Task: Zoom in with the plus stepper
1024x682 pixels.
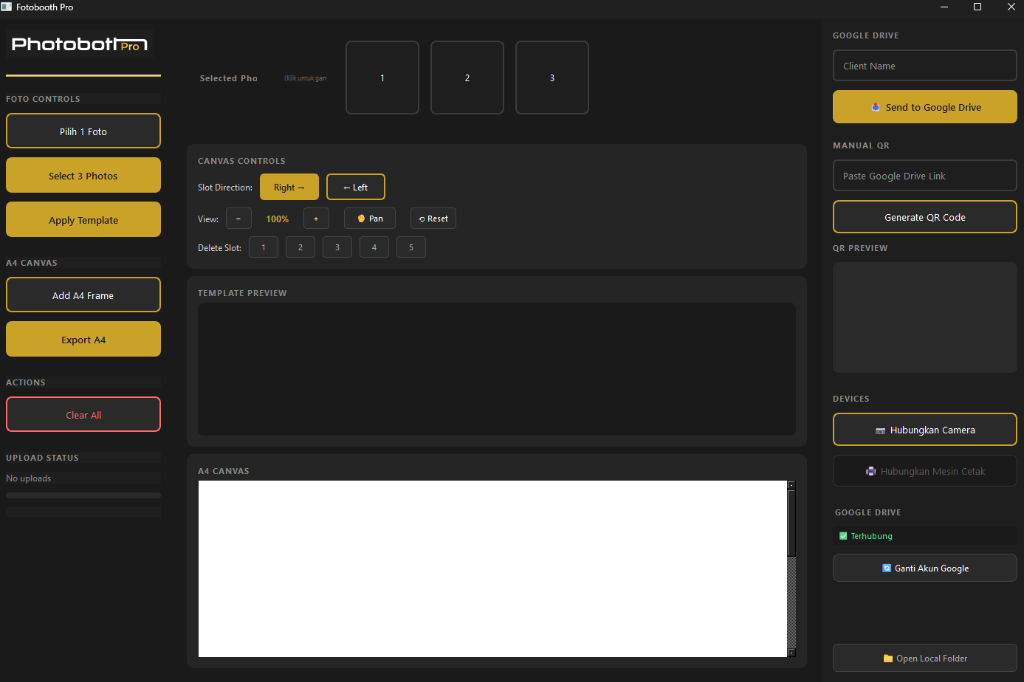Action: point(315,218)
